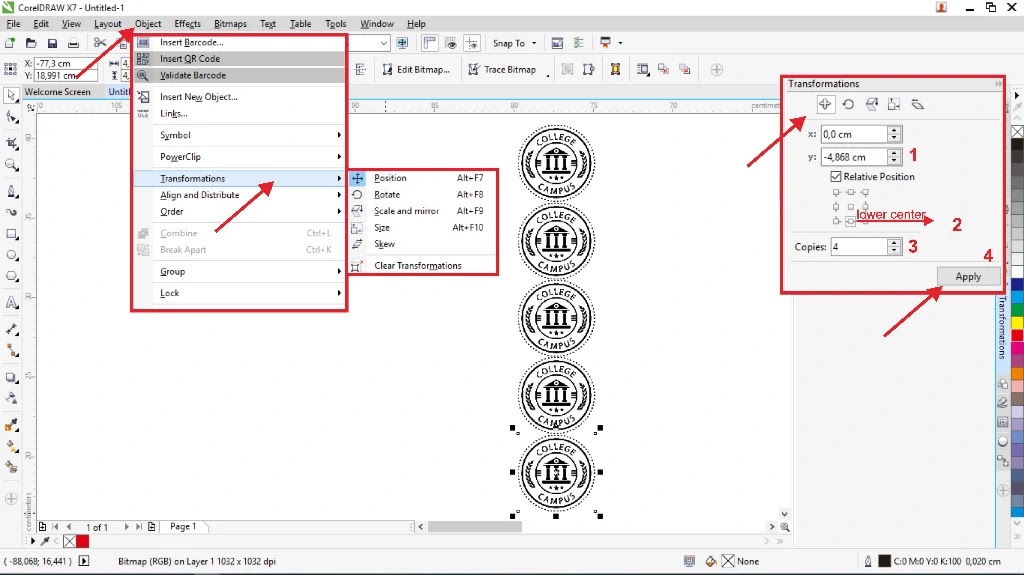Switch to Welcome Screen tab

(58, 91)
